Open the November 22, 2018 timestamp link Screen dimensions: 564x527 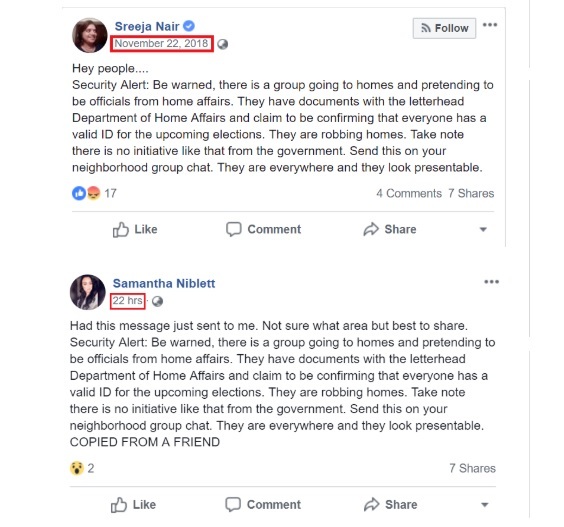[162, 44]
